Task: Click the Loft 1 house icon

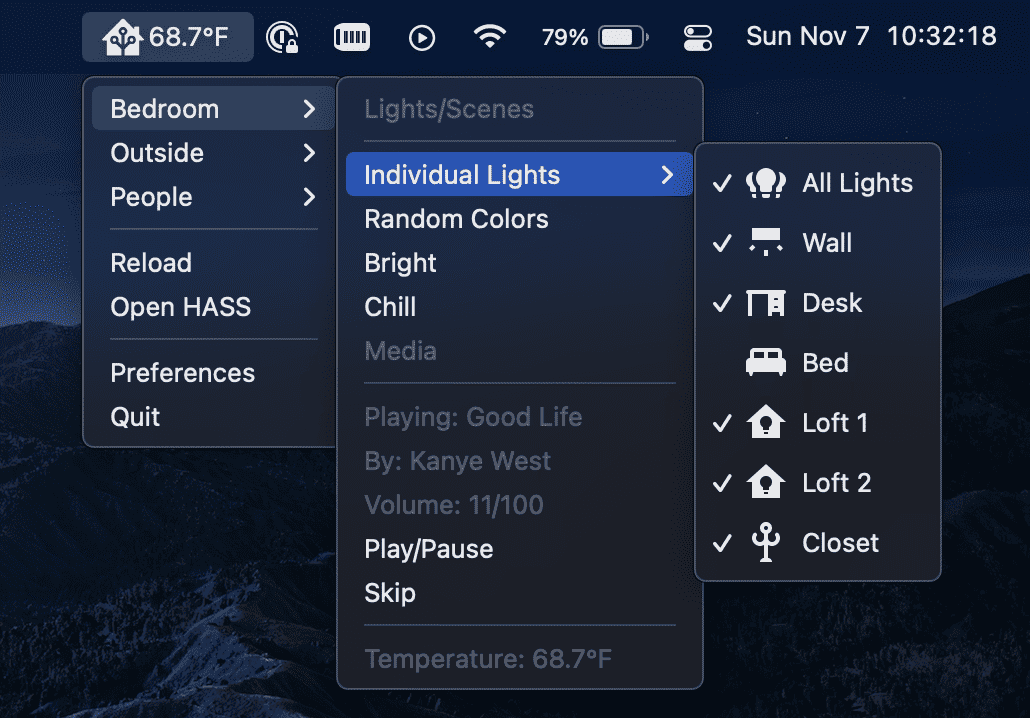Action: 766,422
